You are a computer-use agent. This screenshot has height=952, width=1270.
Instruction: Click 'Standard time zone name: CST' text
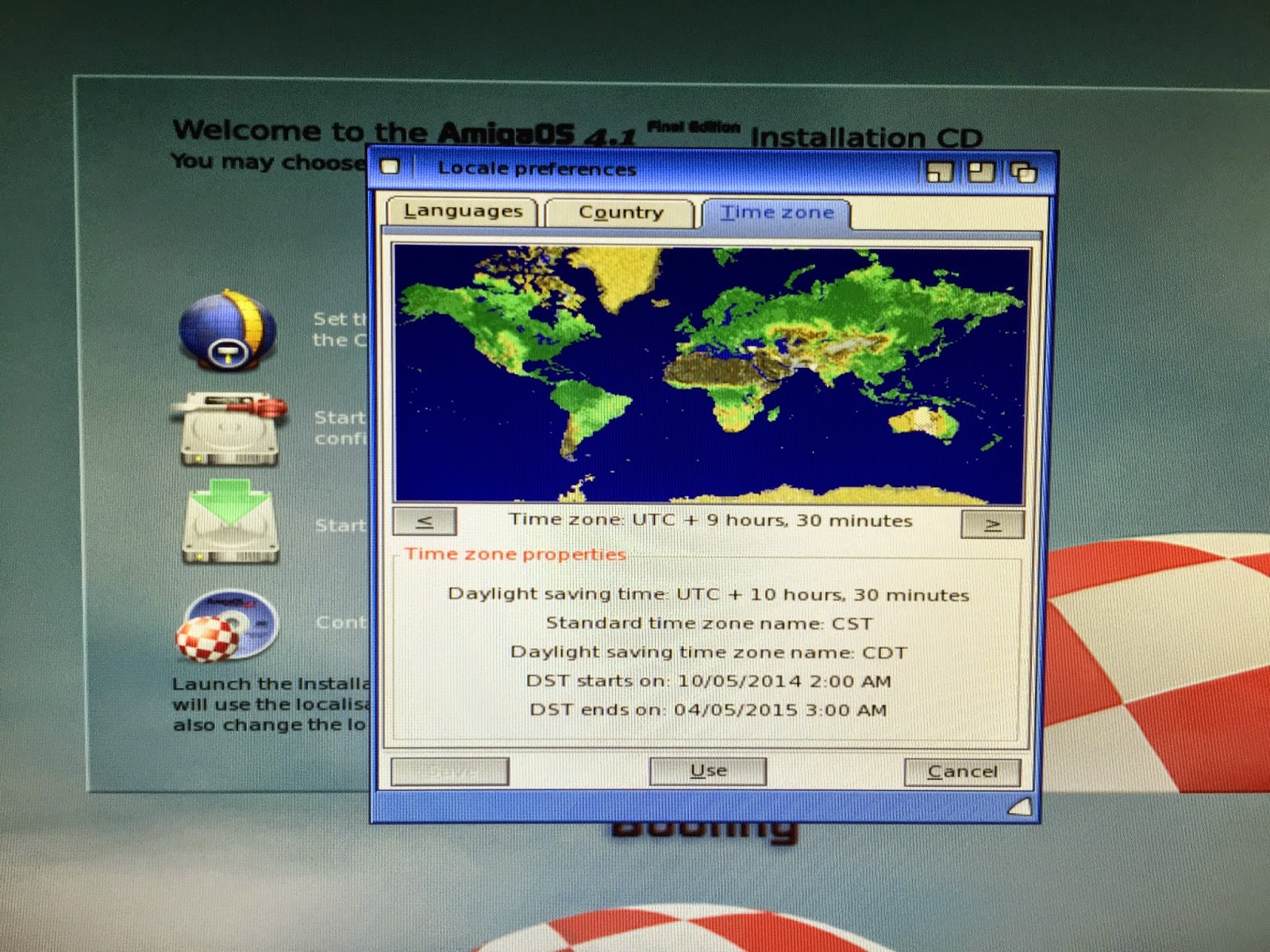[709, 624]
